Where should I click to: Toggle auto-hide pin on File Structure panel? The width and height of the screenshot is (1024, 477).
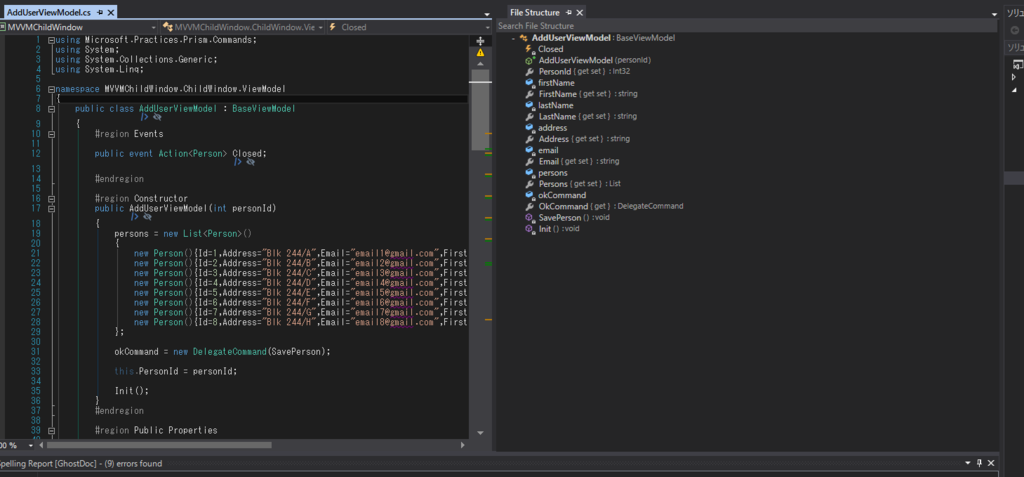[567, 12]
